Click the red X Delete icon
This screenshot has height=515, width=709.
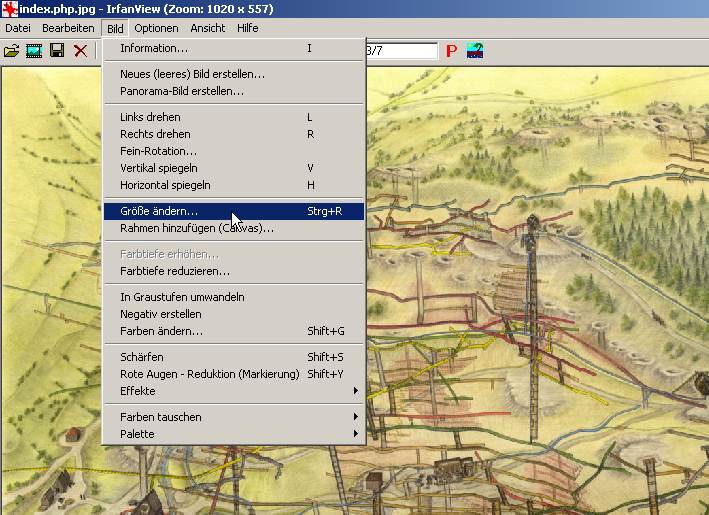[x=81, y=51]
